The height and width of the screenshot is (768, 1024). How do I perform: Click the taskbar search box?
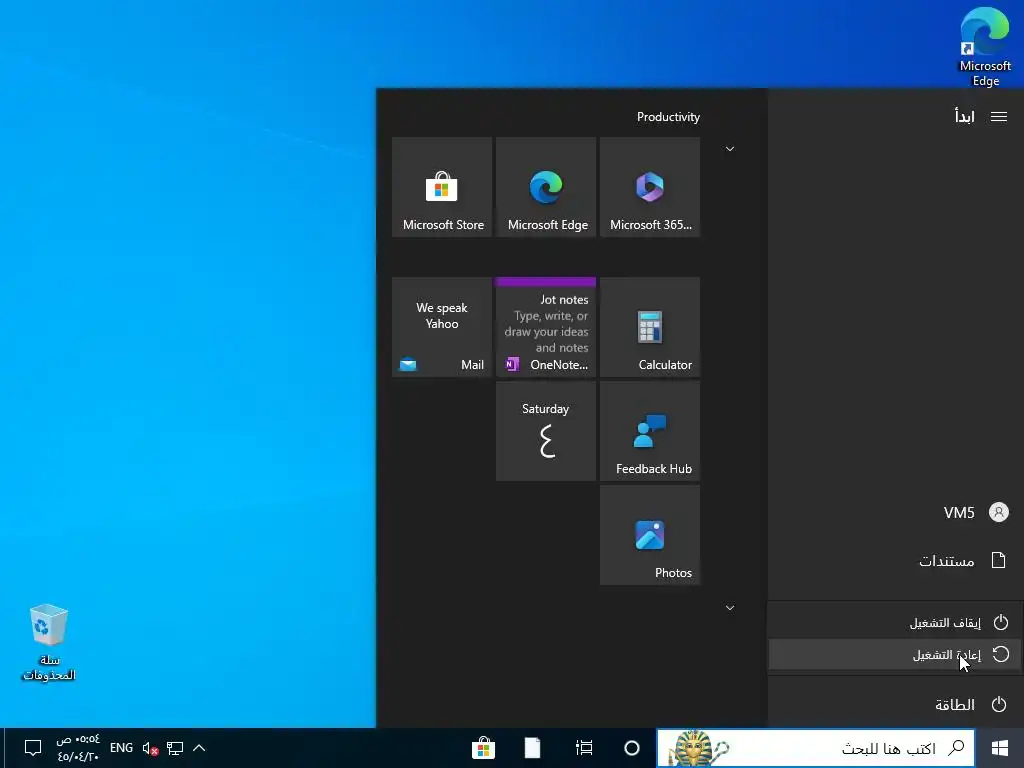(x=816, y=748)
